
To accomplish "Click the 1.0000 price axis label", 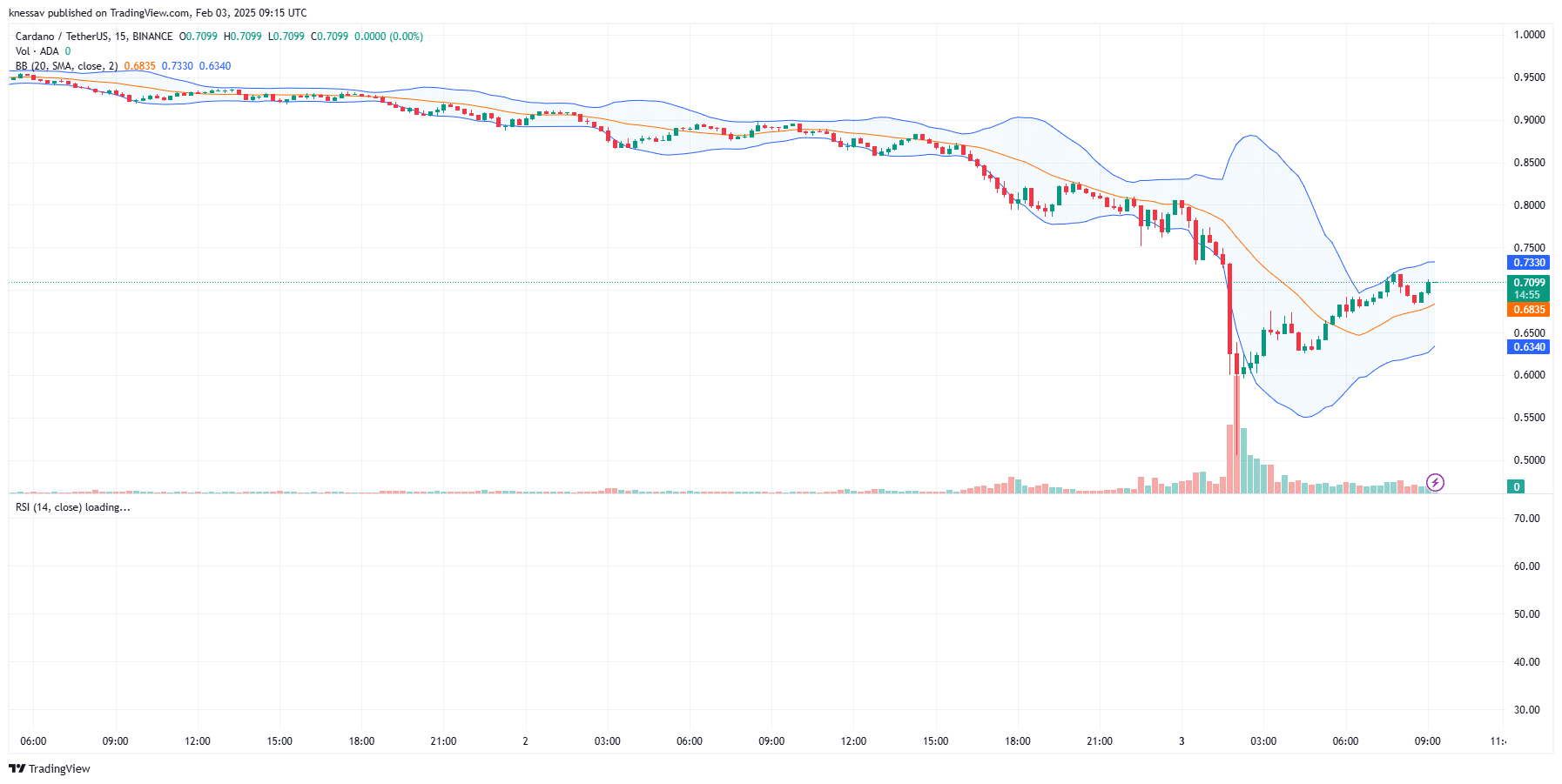I will coord(1529,35).
